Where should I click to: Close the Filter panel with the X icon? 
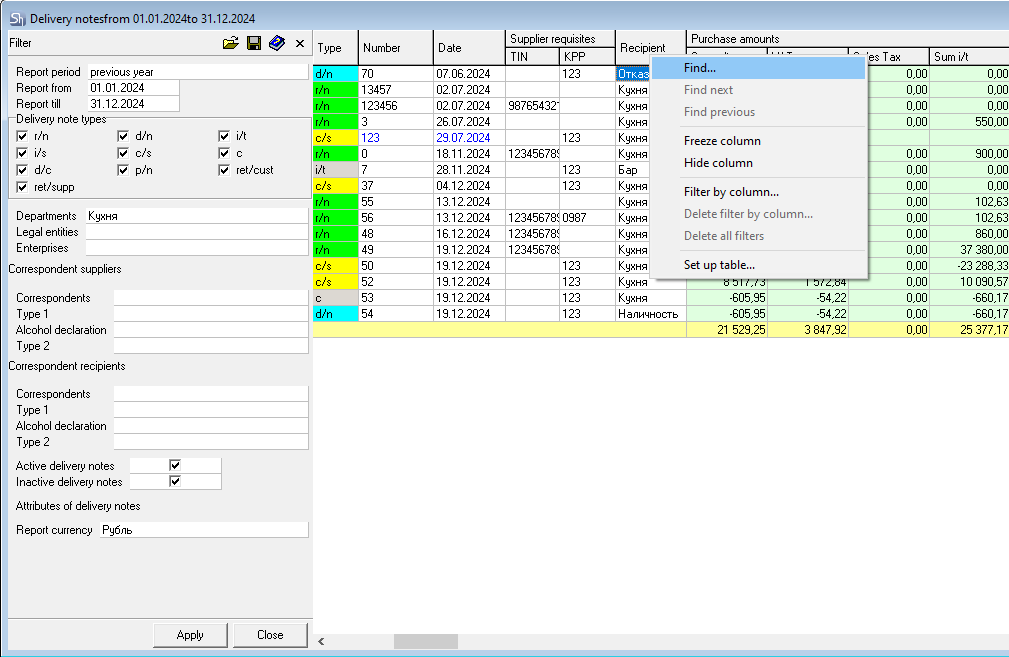[300, 43]
